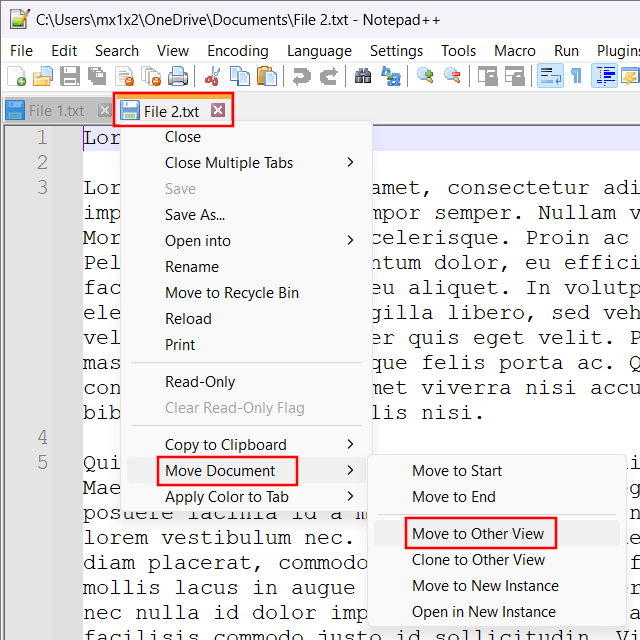The height and width of the screenshot is (640, 640).
Task: Click the save-state disk icon on File 2.txt tab
Action: (x=130, y=111)
